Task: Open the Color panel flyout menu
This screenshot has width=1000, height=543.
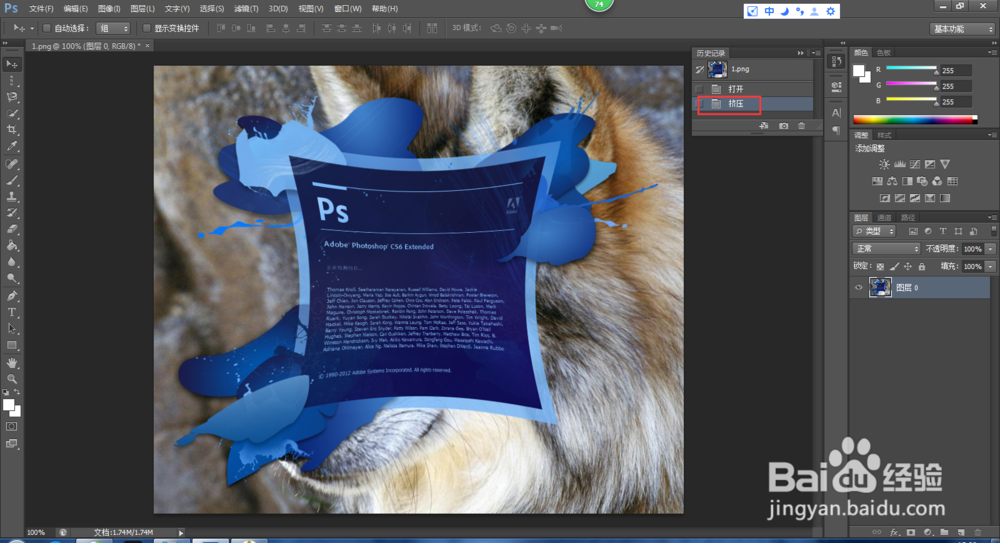Action: [992, 52]
